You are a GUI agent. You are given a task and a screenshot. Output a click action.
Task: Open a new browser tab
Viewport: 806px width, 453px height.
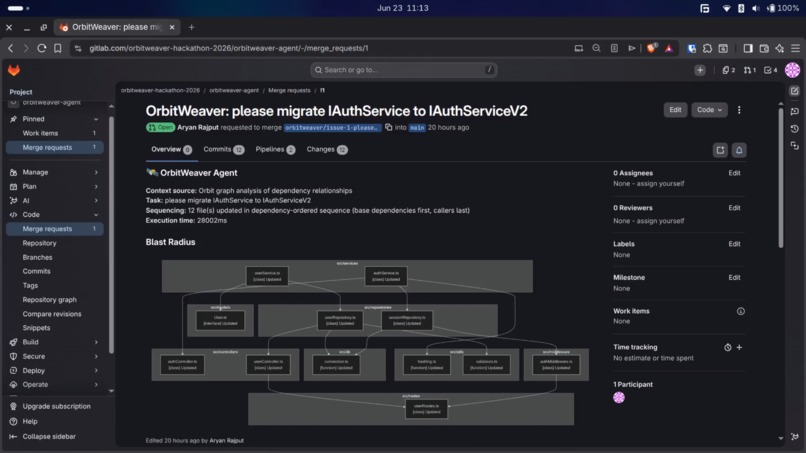pos(191,27)
